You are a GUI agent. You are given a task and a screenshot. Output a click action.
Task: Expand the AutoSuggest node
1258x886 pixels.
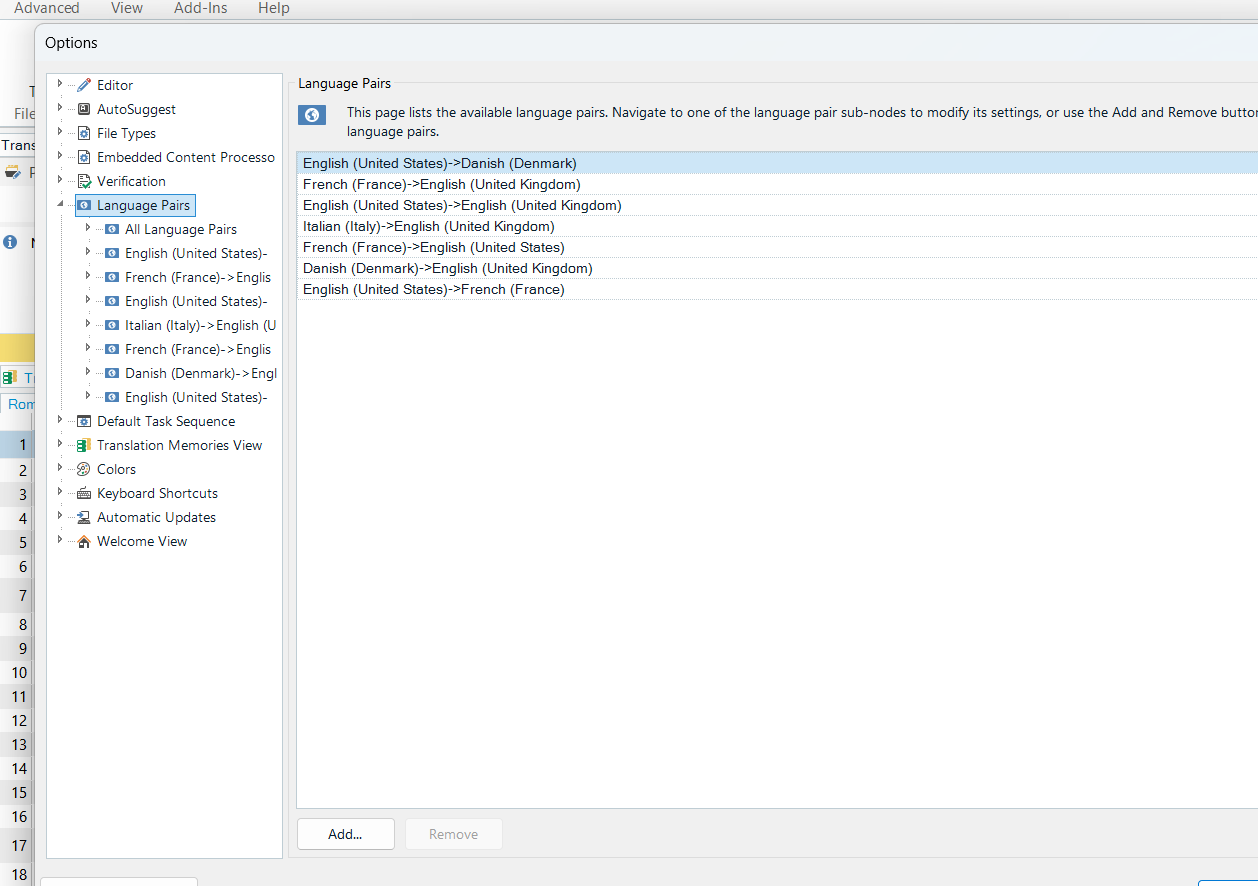coord(60,108)
